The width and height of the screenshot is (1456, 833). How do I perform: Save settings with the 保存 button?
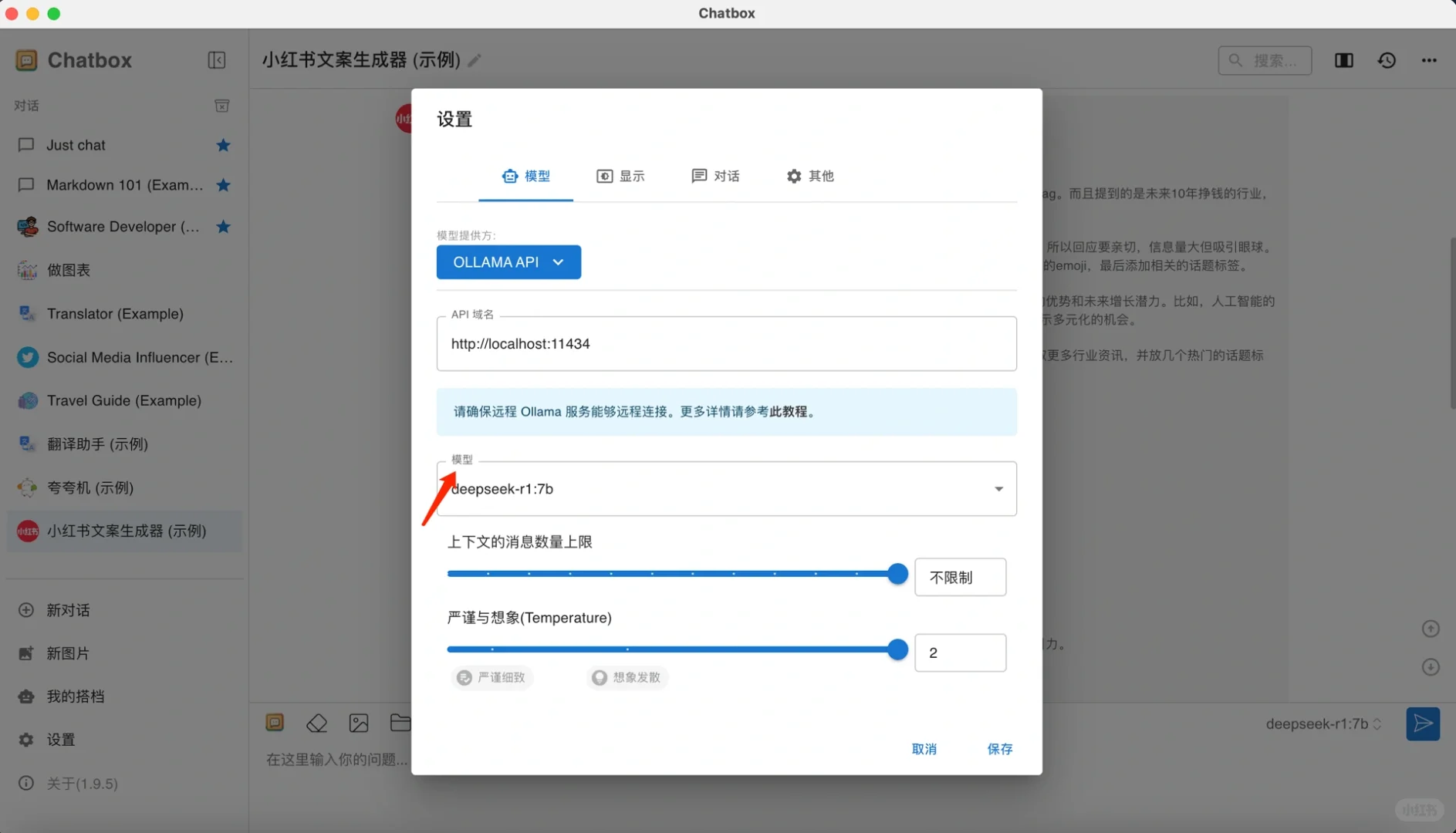[x=999, y=749]
